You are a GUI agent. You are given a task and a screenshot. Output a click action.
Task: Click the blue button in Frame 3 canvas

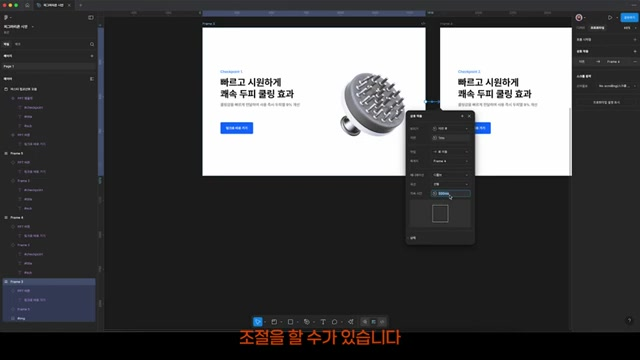237,128
